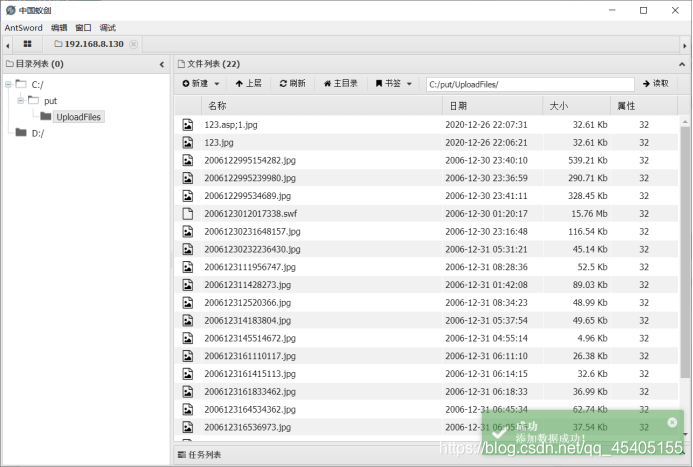
Task: Select the C:/ drive in the tree
Action: (37, 84)
